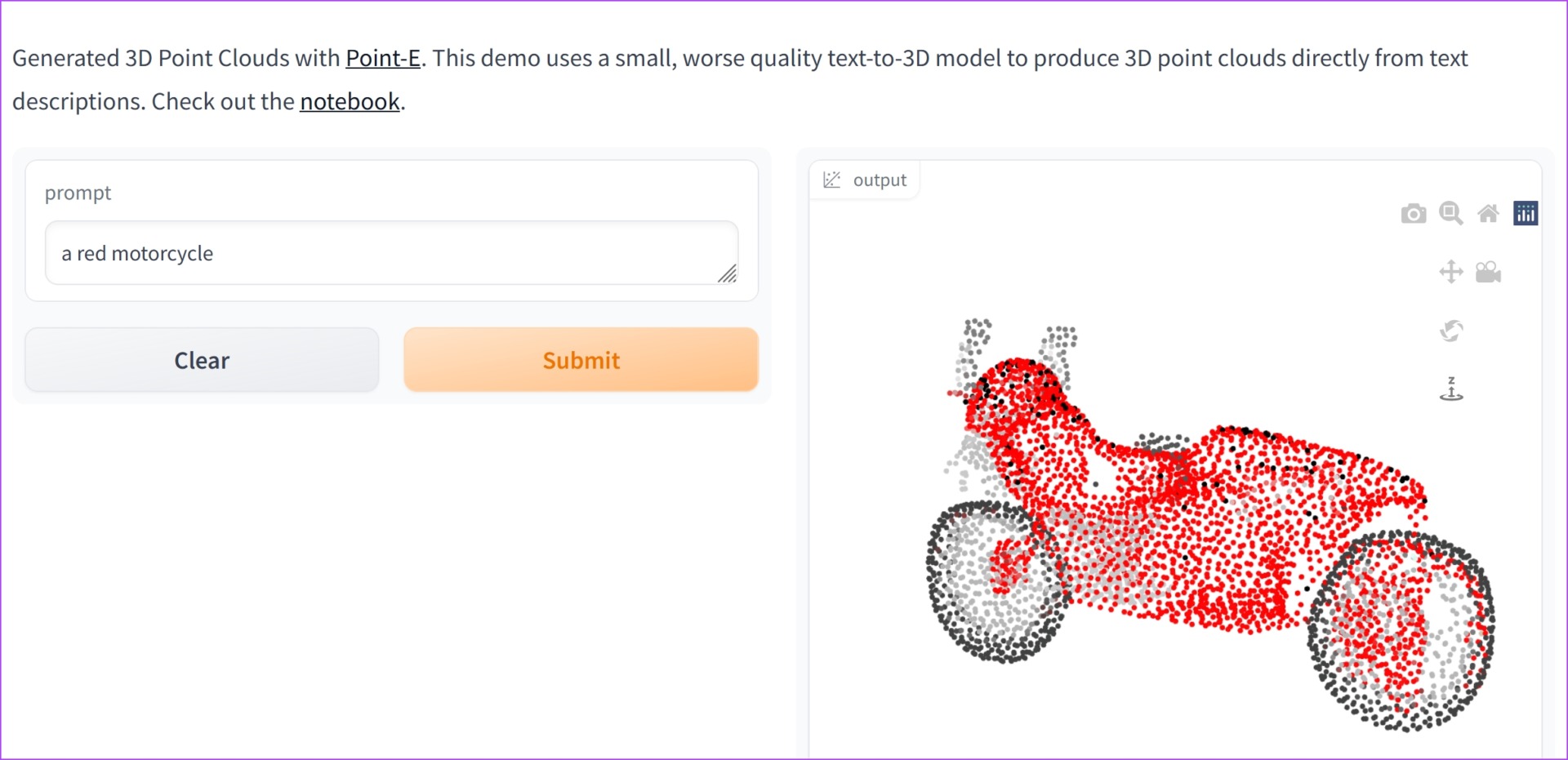Click the prompt textbox resize handle
The image size is (1568, 760).
click(x=728, y=274)
